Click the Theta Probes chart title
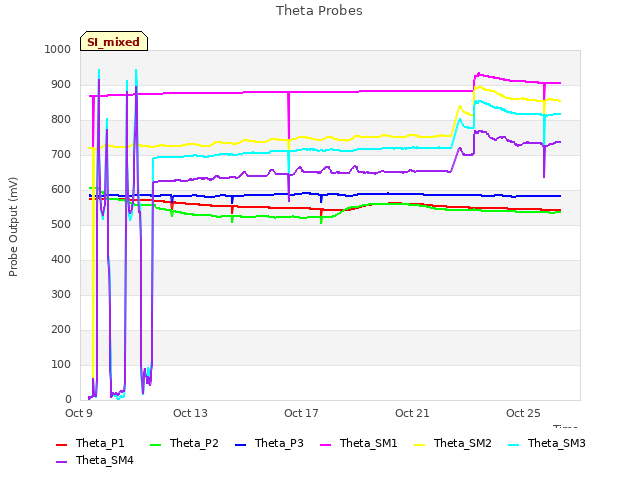Viewport: 640px width, 480px height. click(319, 11)
